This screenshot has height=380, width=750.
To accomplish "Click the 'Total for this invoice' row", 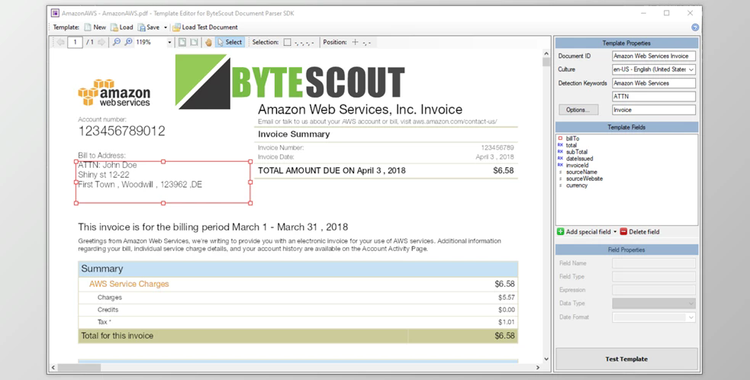I will (x=298, y=335).
